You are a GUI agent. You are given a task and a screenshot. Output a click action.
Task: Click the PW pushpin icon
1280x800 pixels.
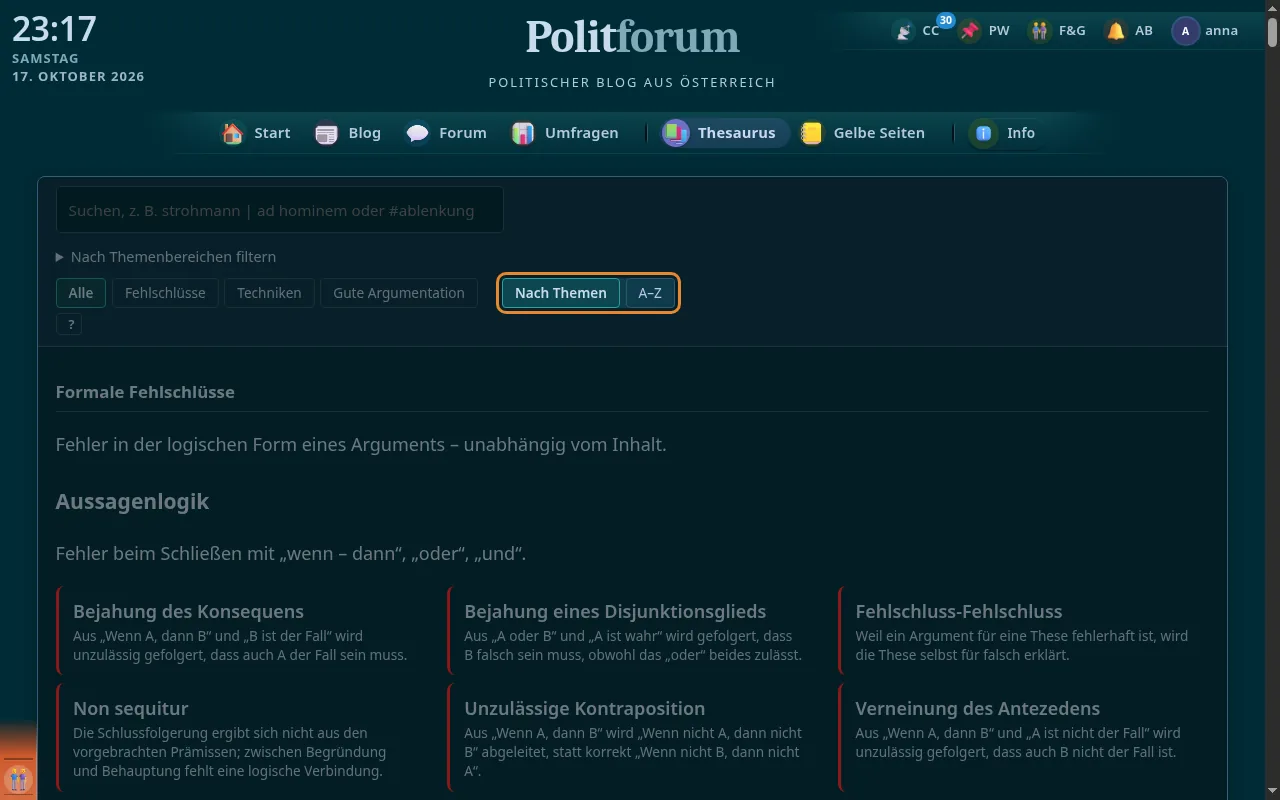click(970, 31)
